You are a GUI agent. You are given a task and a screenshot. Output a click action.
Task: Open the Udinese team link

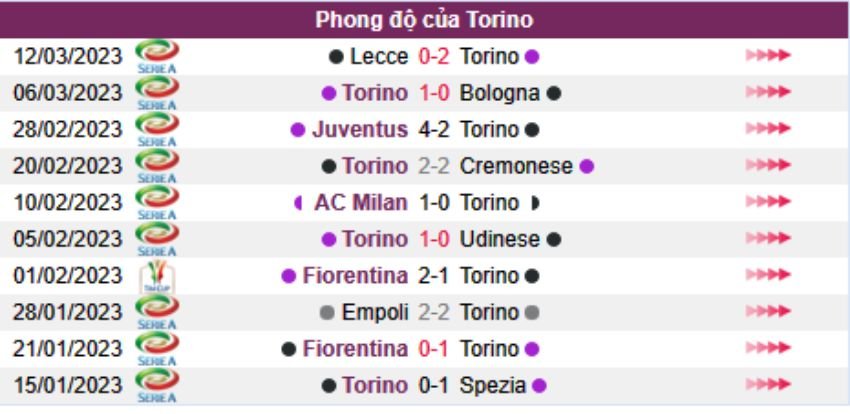tap(500, 240)
